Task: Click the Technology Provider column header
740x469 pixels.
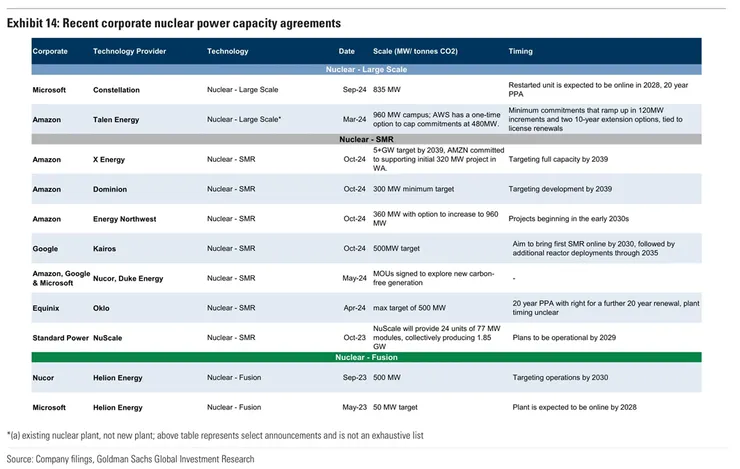Action: pos(129,50)
